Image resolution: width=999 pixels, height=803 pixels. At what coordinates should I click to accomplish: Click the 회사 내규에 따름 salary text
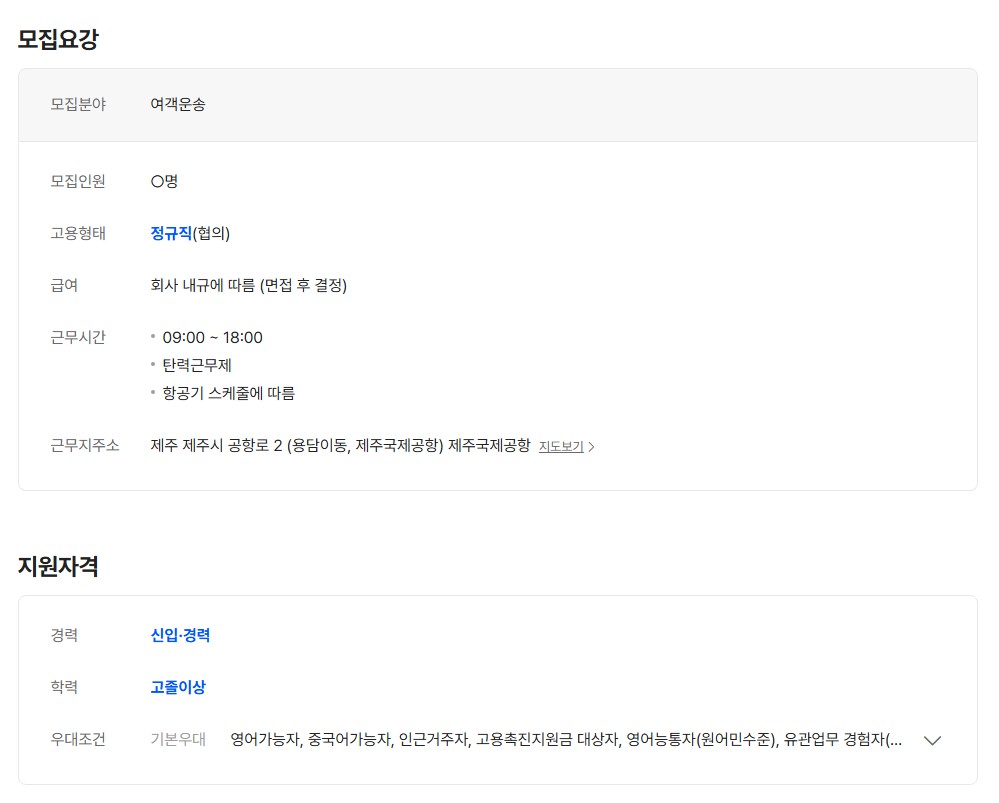(x=248, y=285)
